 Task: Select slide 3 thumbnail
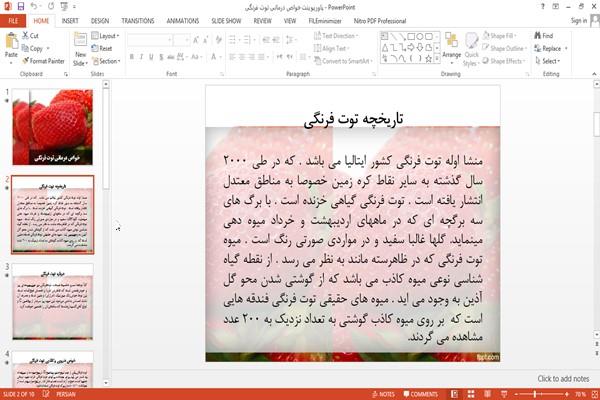pyautogui.click(x=52, y=301)
